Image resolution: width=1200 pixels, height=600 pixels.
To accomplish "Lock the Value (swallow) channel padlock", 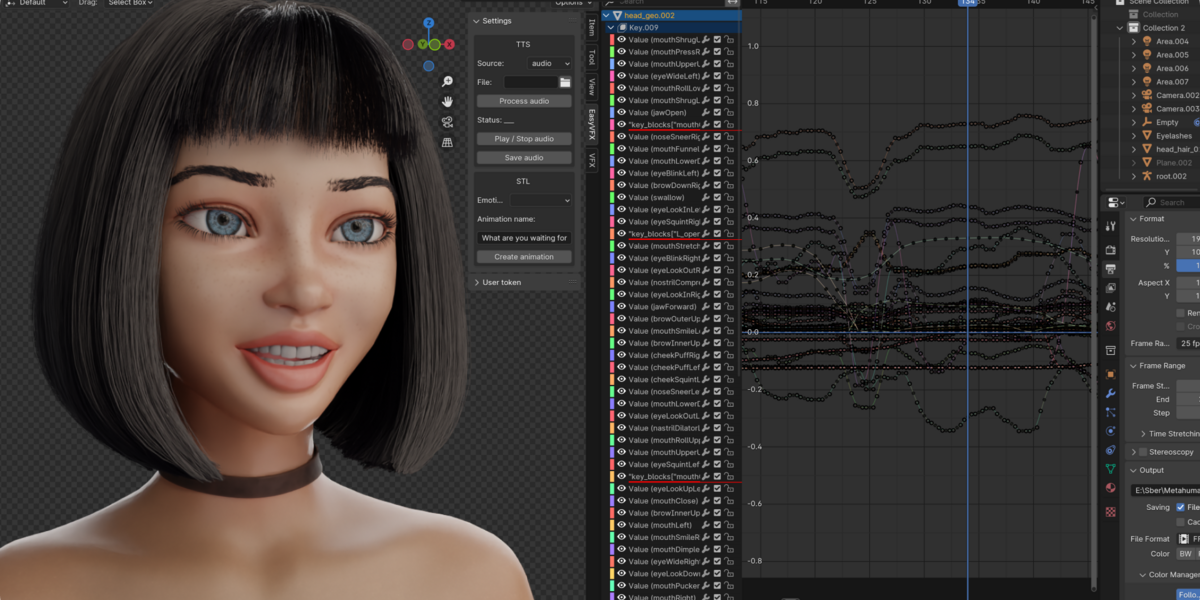I will (x=730, y=199).
